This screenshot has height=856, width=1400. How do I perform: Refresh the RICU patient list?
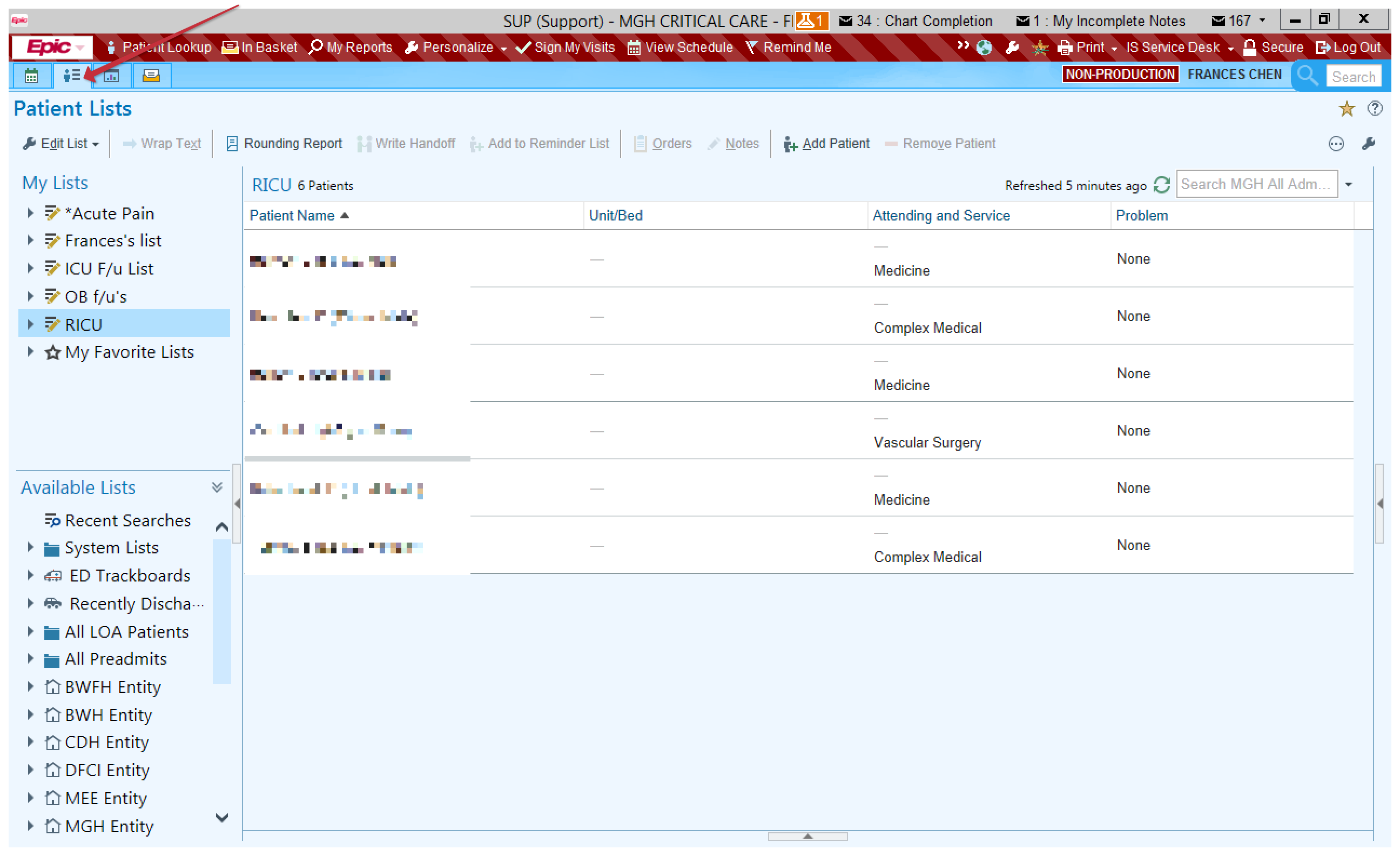click(1162, 185)
